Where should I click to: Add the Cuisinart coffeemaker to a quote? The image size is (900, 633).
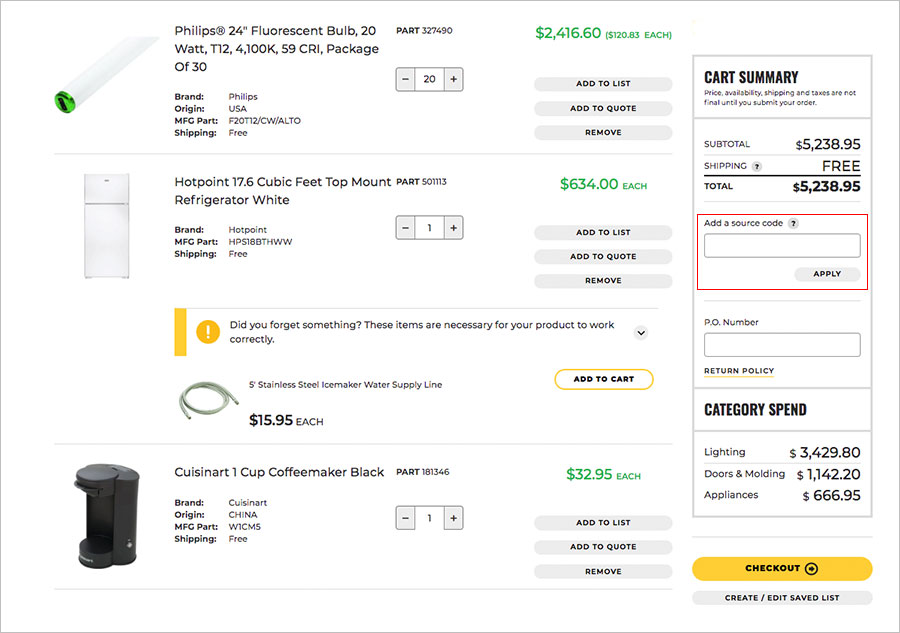602,546
